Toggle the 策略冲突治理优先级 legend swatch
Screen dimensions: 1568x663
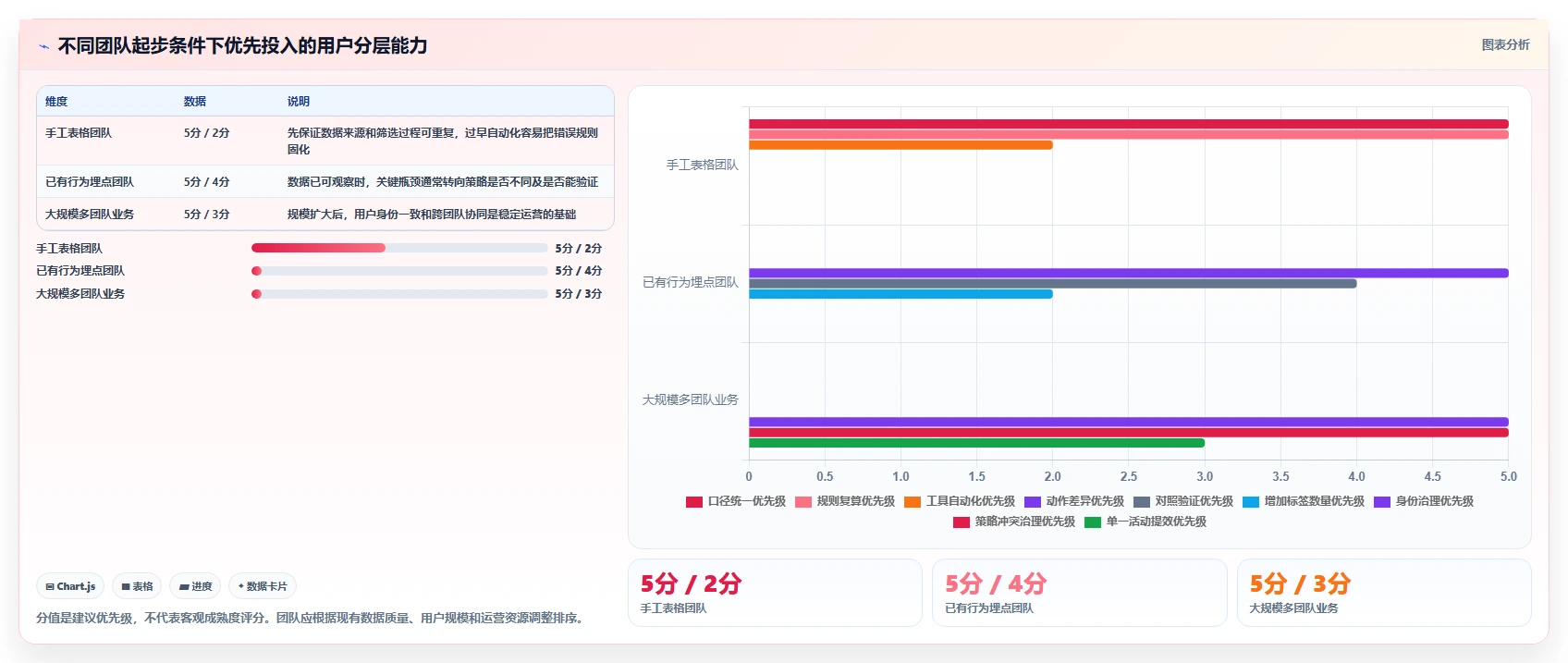962,522
